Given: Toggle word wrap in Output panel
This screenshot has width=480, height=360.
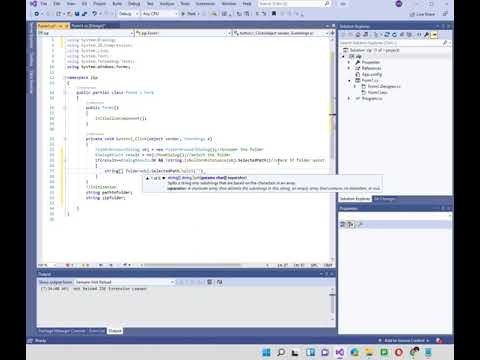Looking at the screenshot, I should point(220,282).
